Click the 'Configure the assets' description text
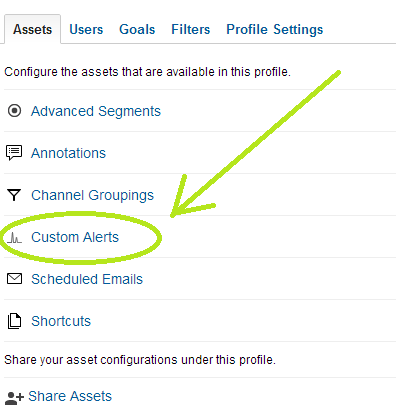The width and height of the screenshot is (396, 420). [147, 72]
